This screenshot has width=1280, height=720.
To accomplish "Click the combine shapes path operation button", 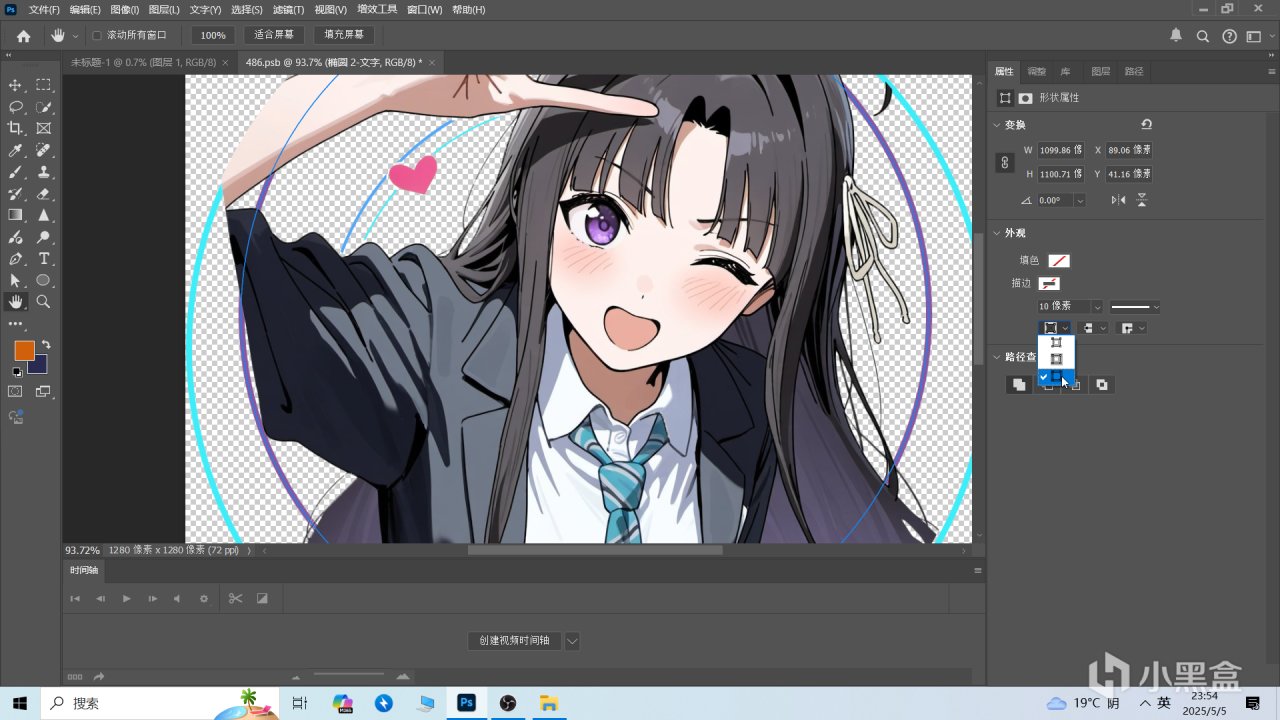I will tap(1019, 385).
